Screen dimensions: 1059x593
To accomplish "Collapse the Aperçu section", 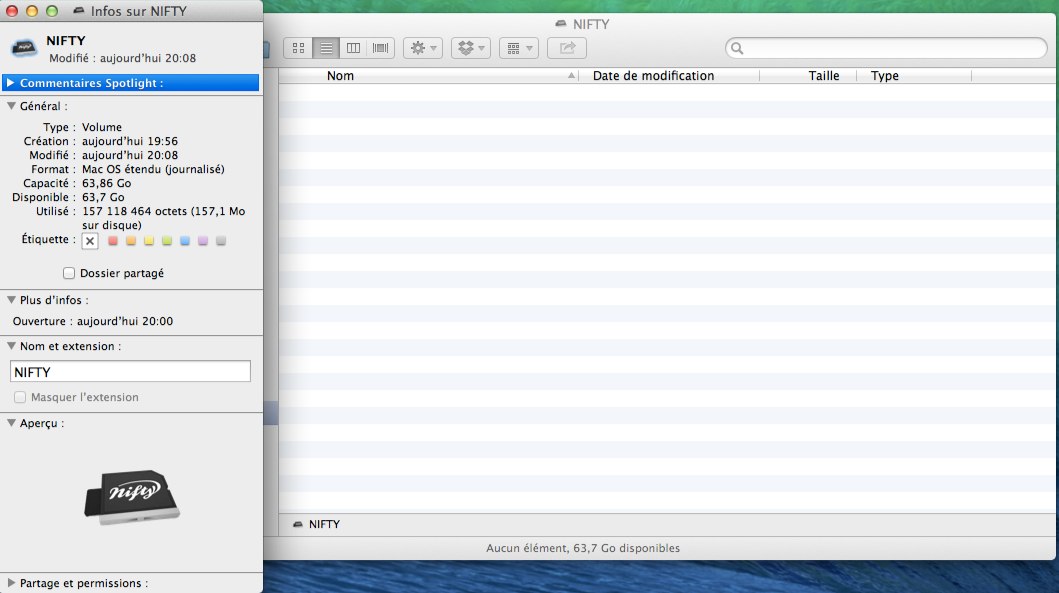I will [x=11, y=423].
